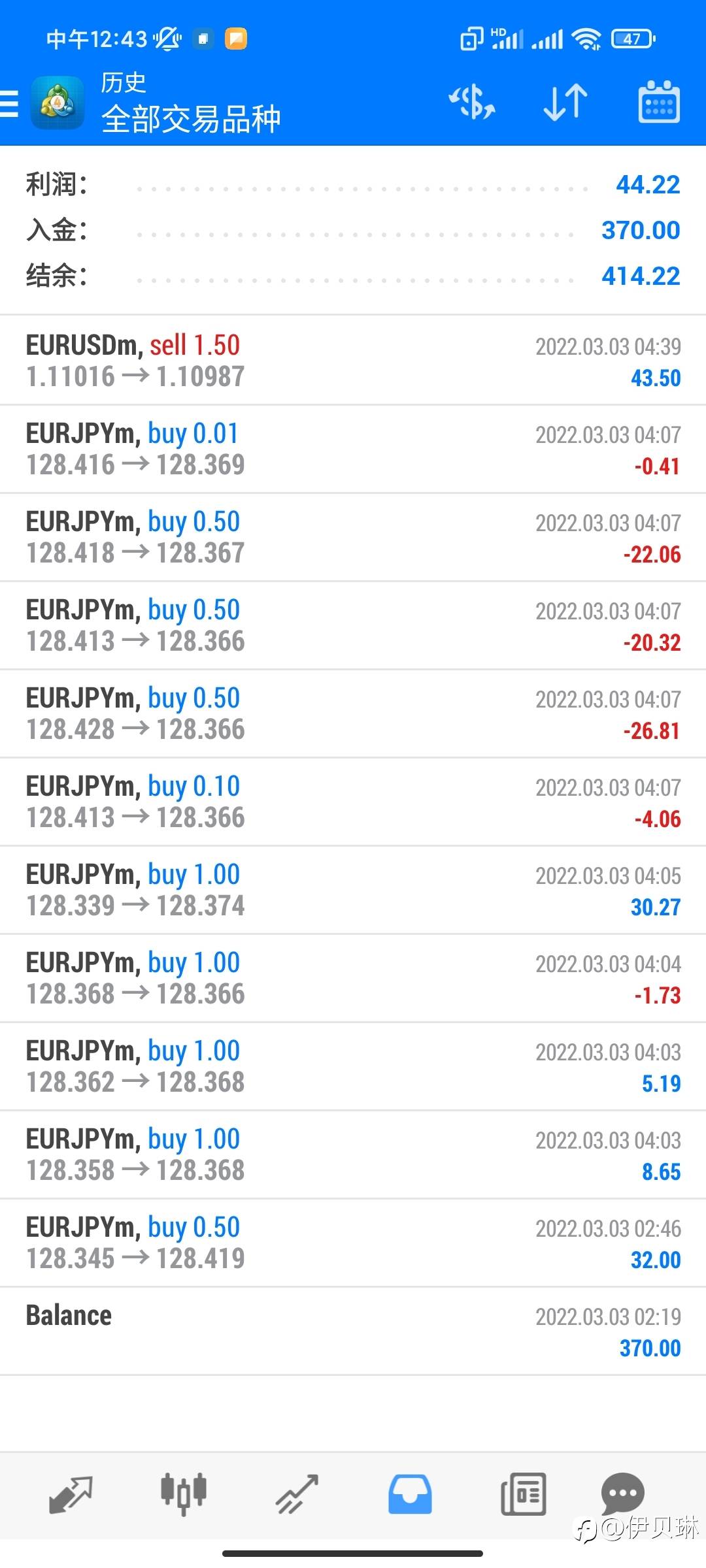The image size is (706, 1568).
Task: Tap the MetaTrader 4 app logo
Action: click(58, 103)
